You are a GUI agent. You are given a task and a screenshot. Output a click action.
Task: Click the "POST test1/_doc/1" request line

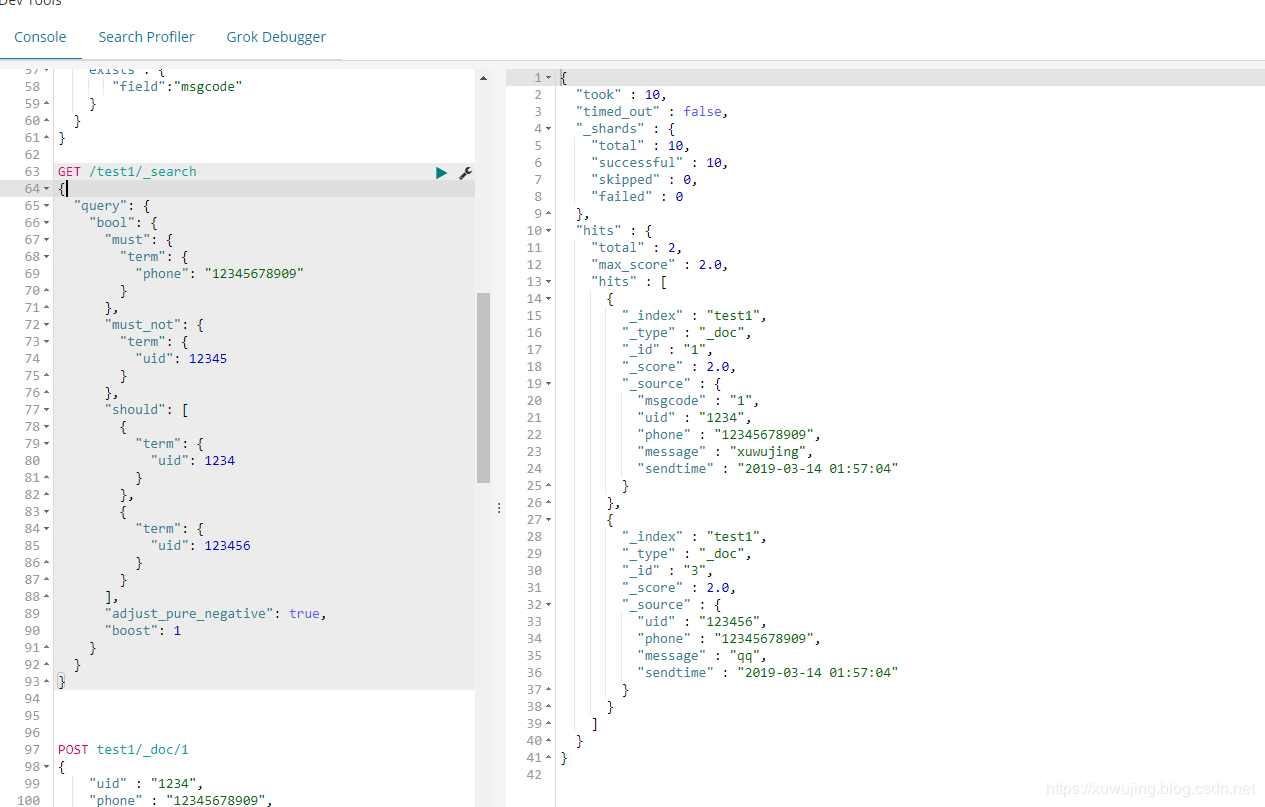pos(123,750)
